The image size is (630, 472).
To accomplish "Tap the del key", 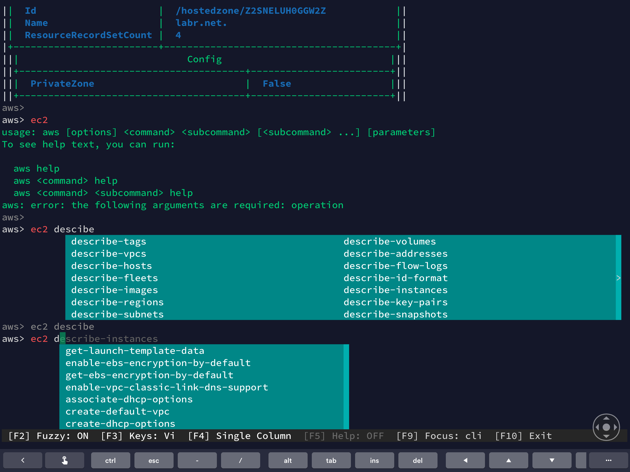I will tap(417, 460).
